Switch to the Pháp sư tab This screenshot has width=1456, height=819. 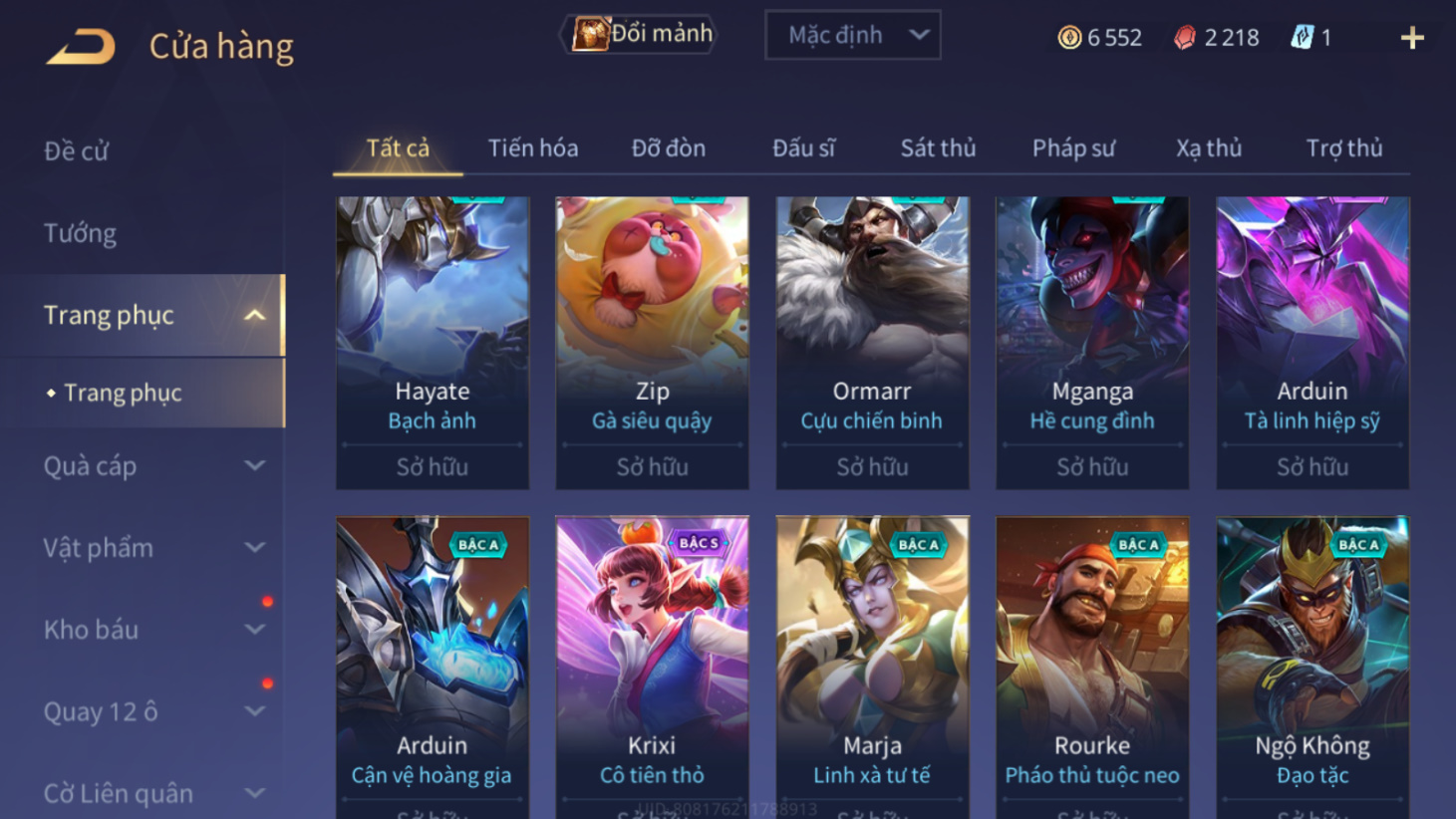click(1073, 148)
